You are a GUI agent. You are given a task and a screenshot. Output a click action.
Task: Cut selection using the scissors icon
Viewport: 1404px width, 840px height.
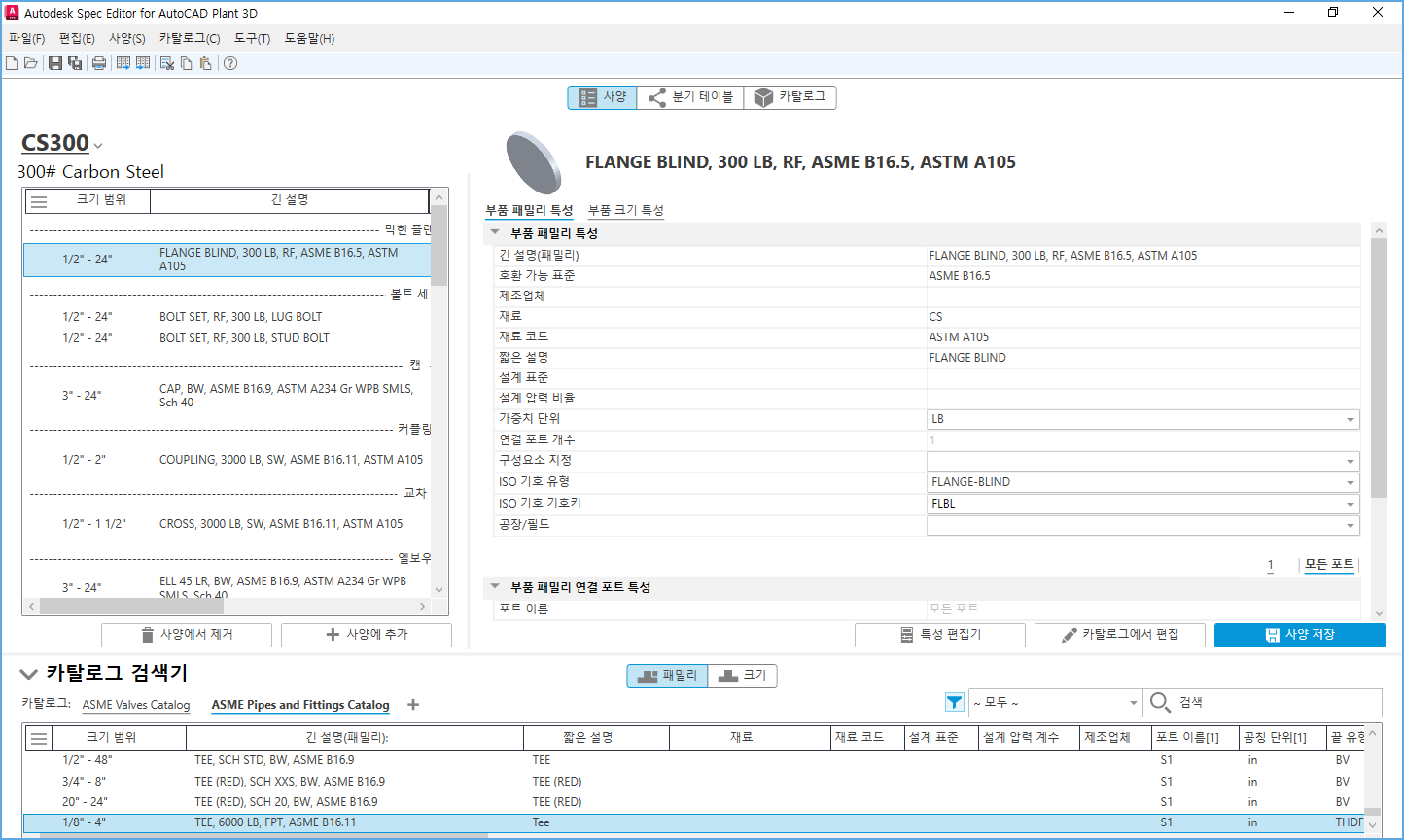click(x=167, y=63)
